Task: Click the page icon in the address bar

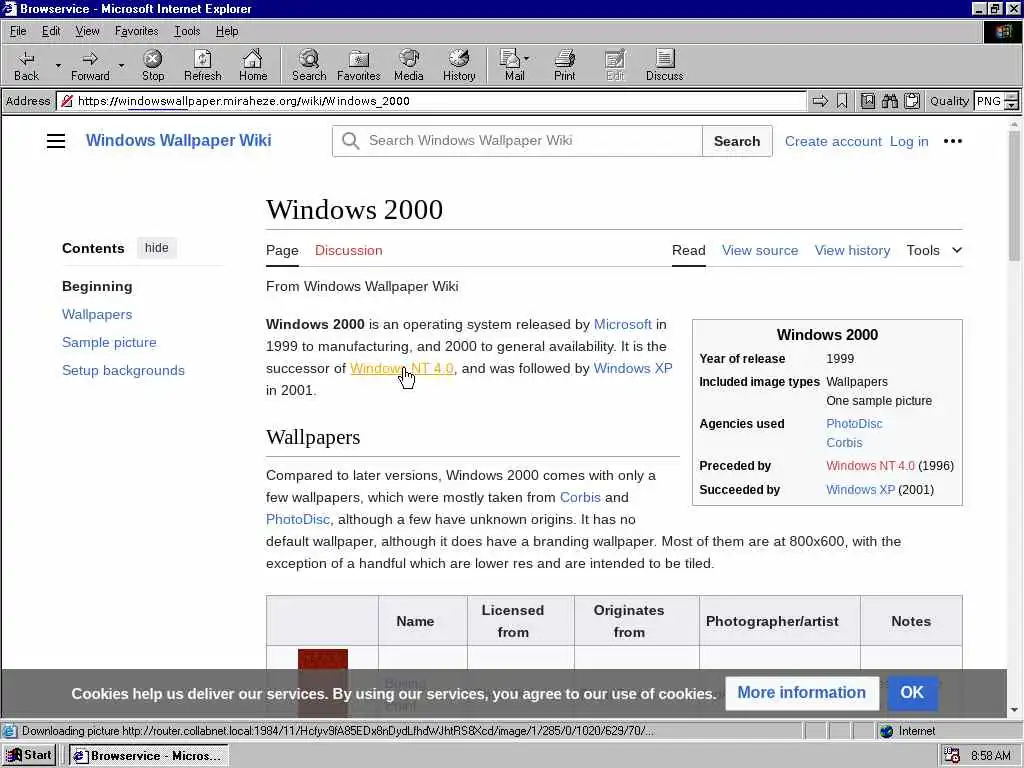Action: click(66, 101)
